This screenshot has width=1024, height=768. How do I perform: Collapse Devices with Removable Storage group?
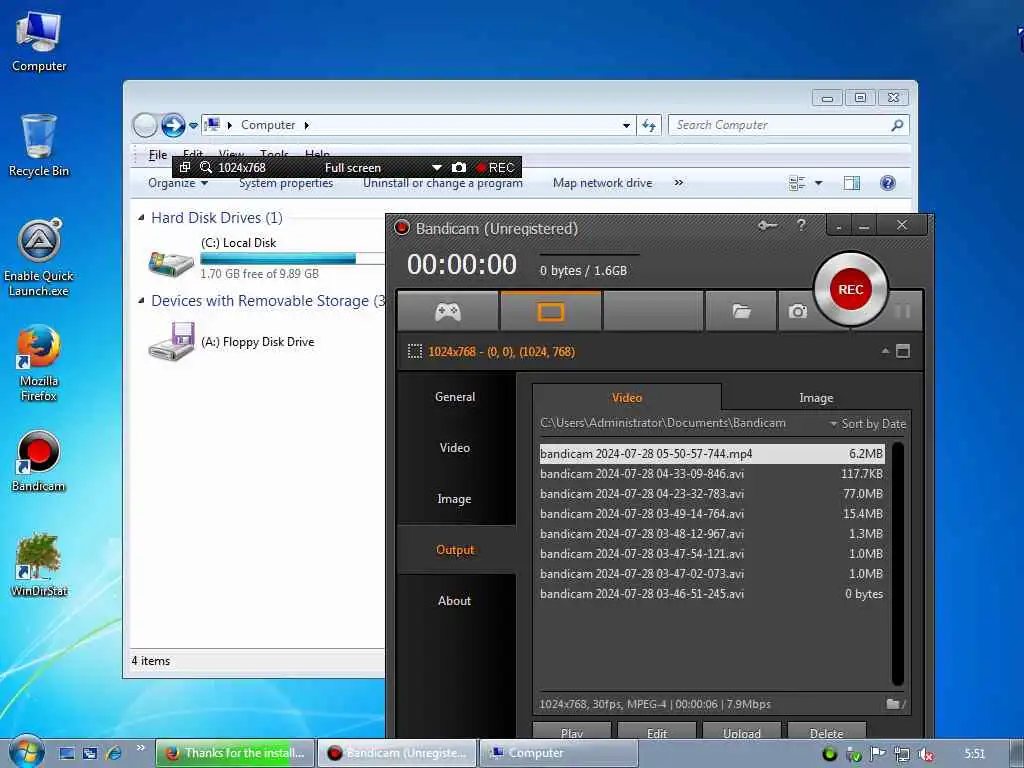pyautogui.click(x=141, y=300)
